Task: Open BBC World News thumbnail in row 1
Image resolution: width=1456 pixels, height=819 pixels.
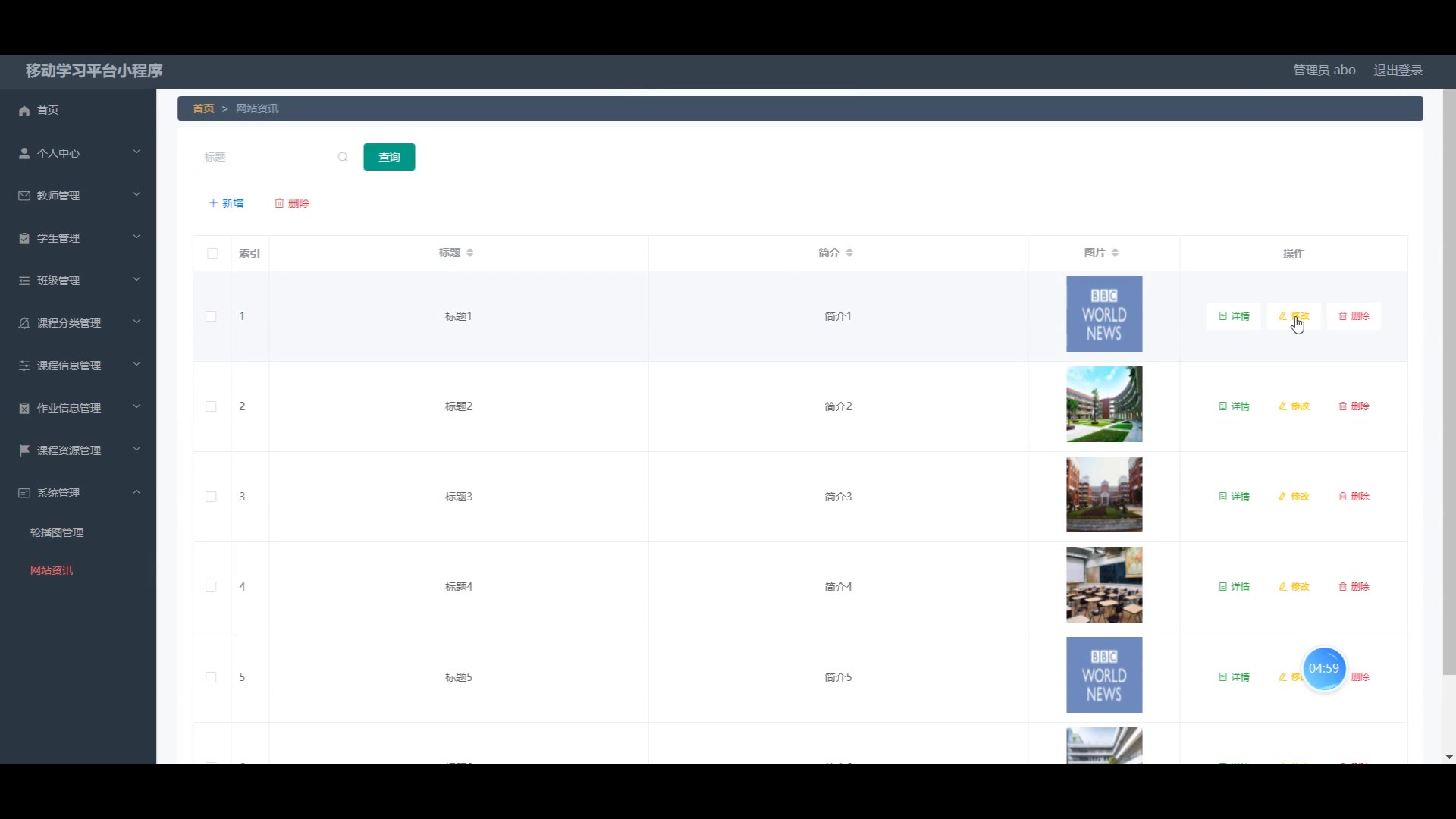Action: click(x=1104, y=314)
